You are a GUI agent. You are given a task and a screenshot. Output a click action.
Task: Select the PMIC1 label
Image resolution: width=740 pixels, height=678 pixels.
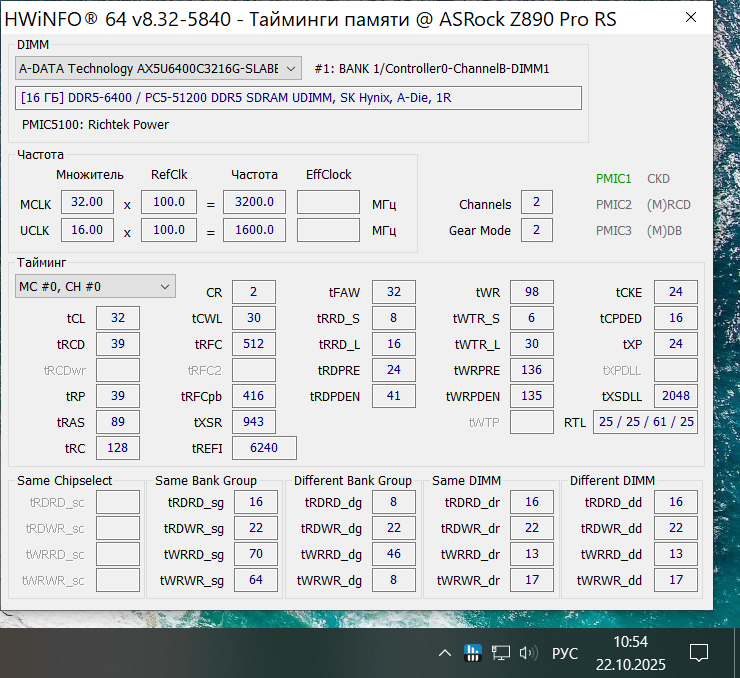[613, 179]
